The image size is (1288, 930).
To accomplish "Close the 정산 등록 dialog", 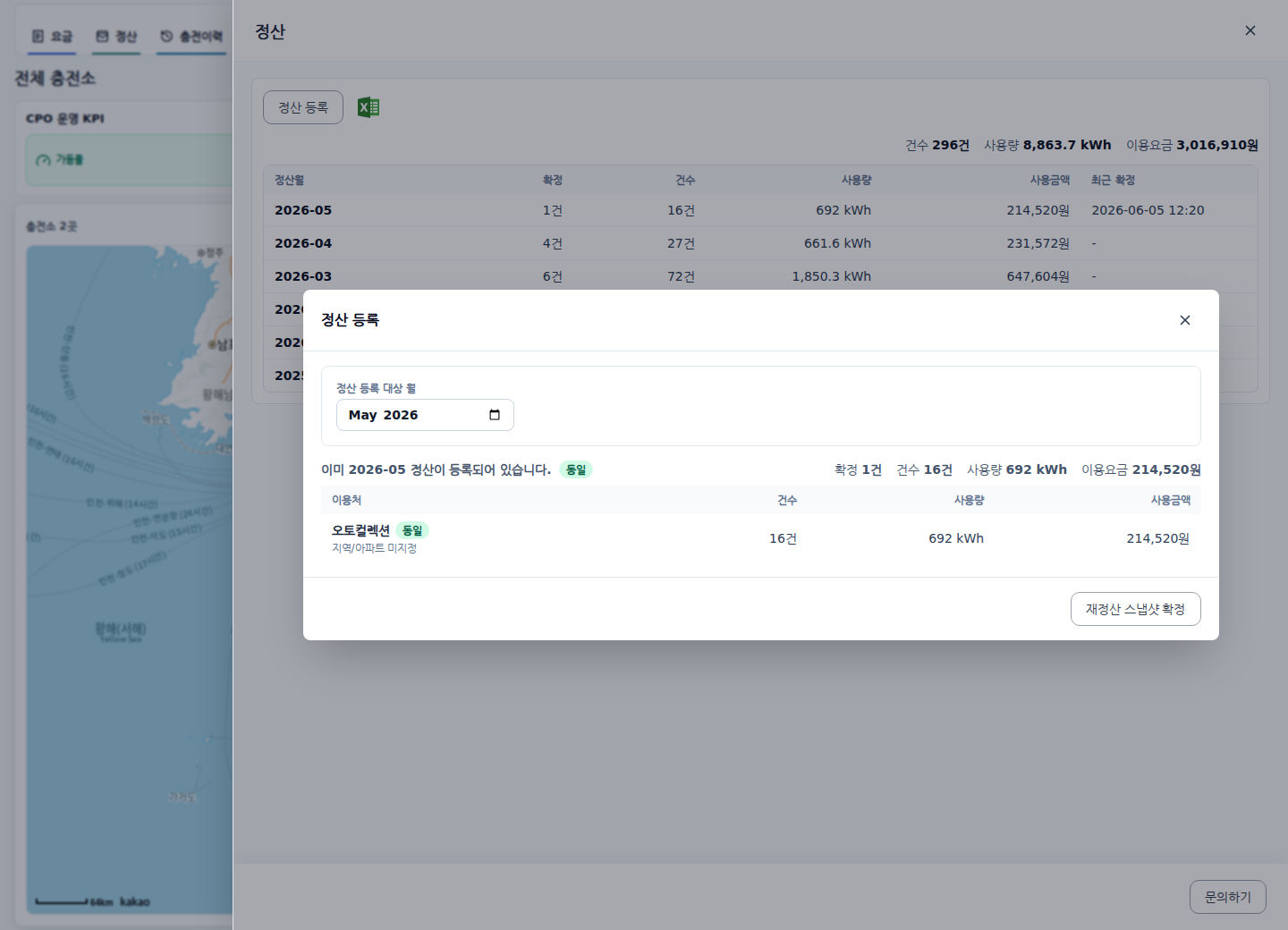I will coord(1185,320).
